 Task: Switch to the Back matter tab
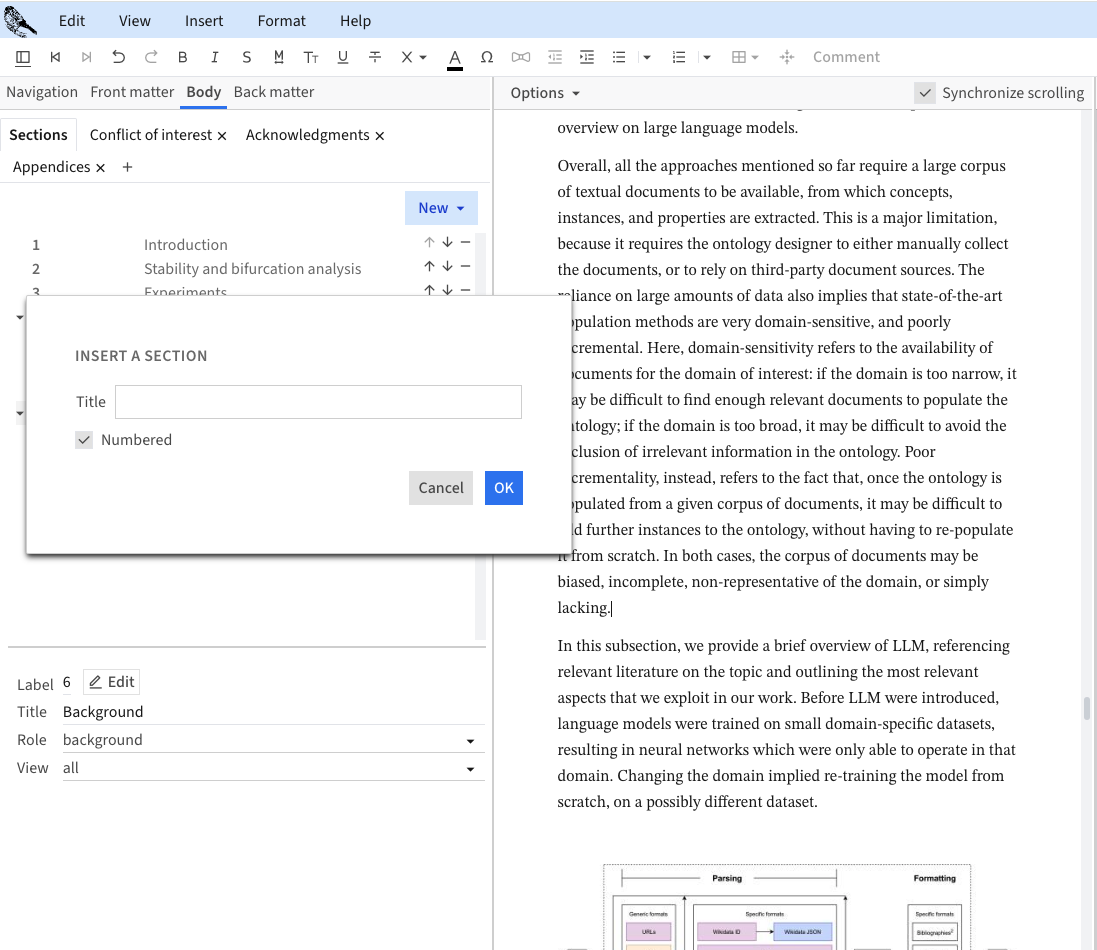[x=274, y=92]
